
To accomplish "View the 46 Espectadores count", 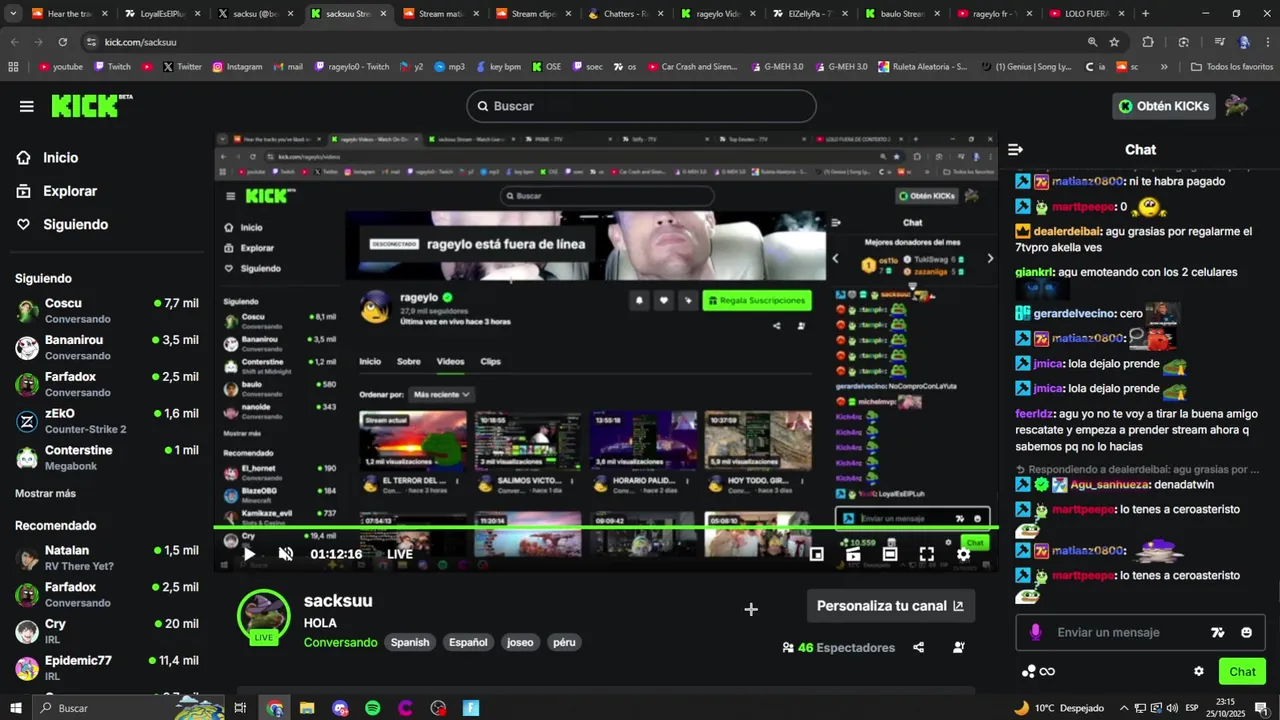I will [x=838, y=648].
